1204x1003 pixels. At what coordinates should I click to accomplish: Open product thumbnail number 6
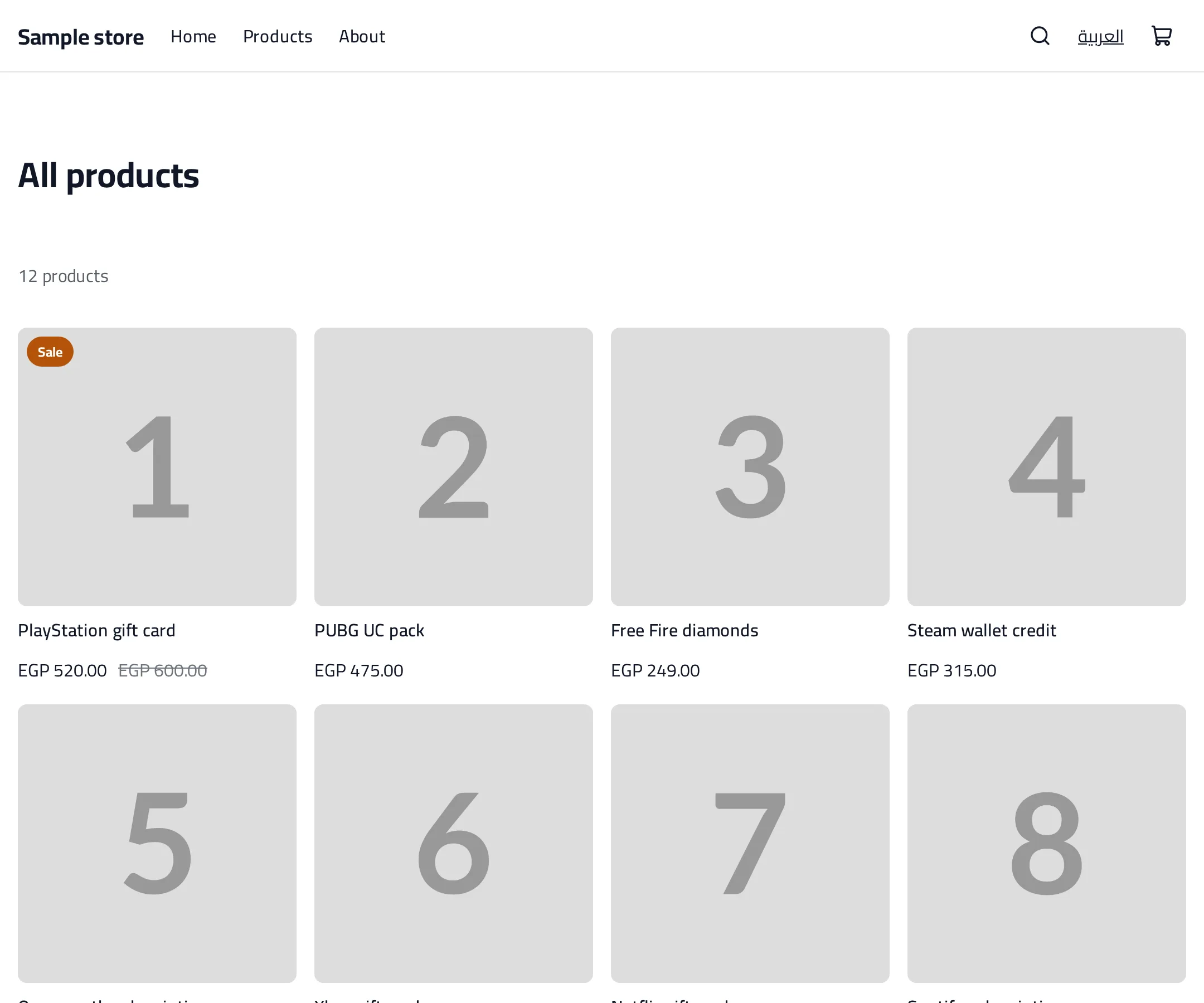click(454, 843)
